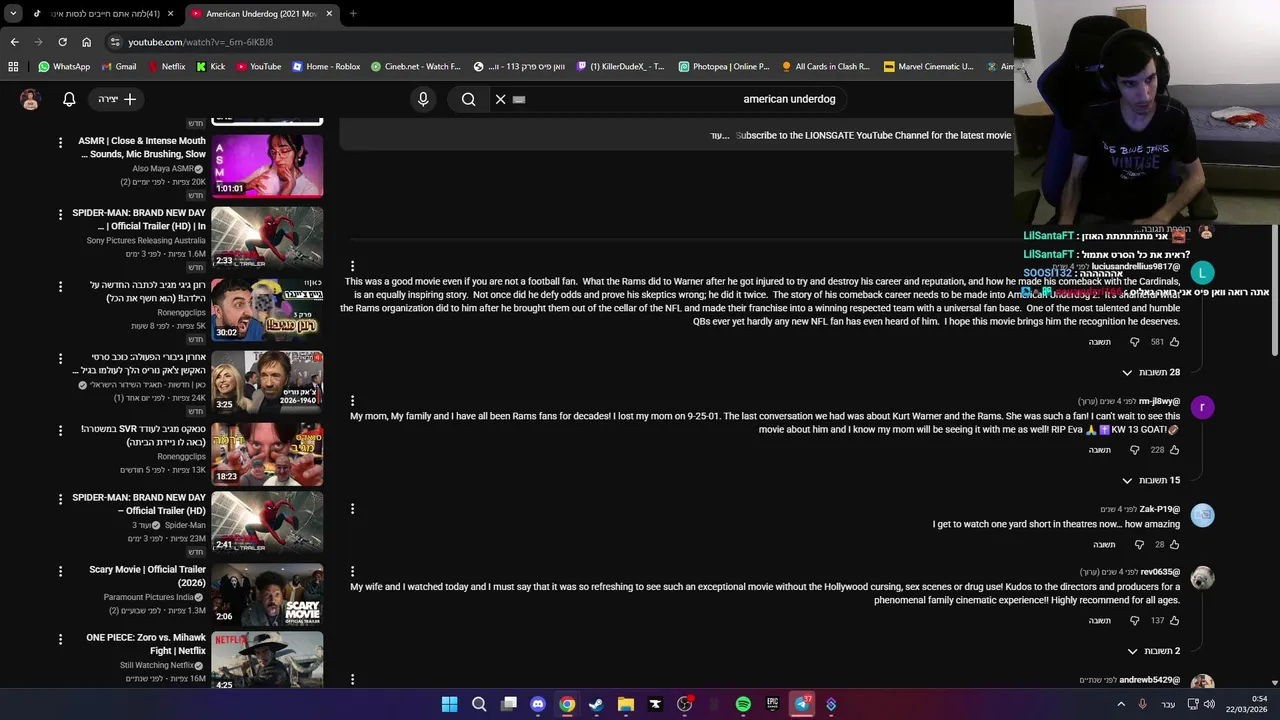Open options for the rev0635 comment

point(352,571)
